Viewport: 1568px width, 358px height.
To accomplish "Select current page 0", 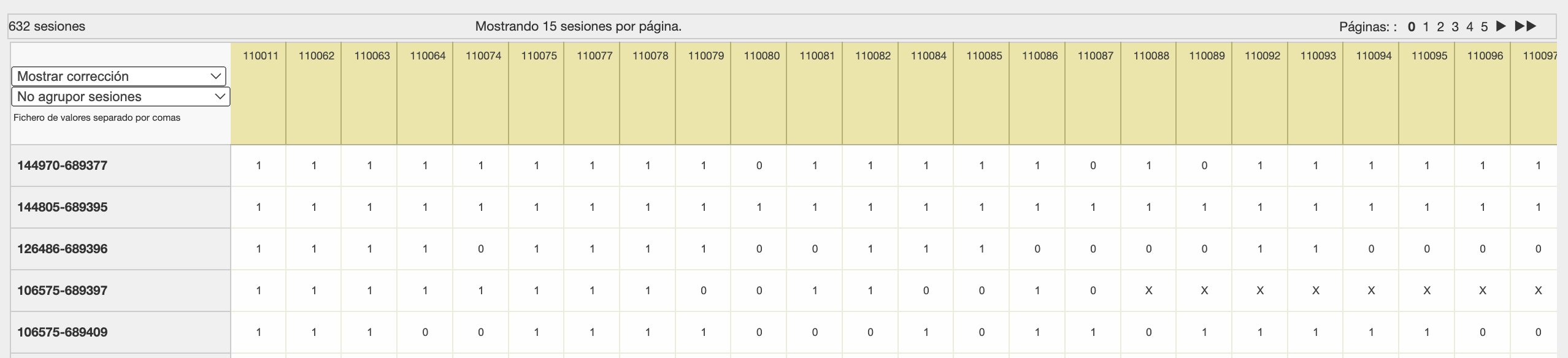I will [x=1412, y=27].
